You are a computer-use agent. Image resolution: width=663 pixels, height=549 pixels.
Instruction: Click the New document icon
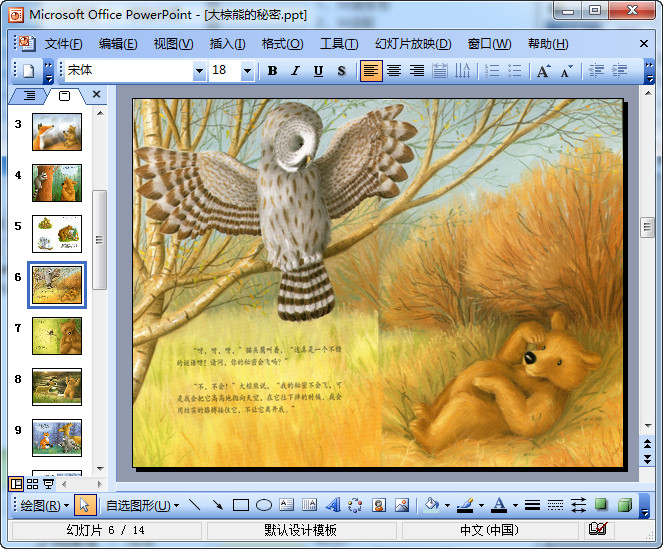pos(29,71)
